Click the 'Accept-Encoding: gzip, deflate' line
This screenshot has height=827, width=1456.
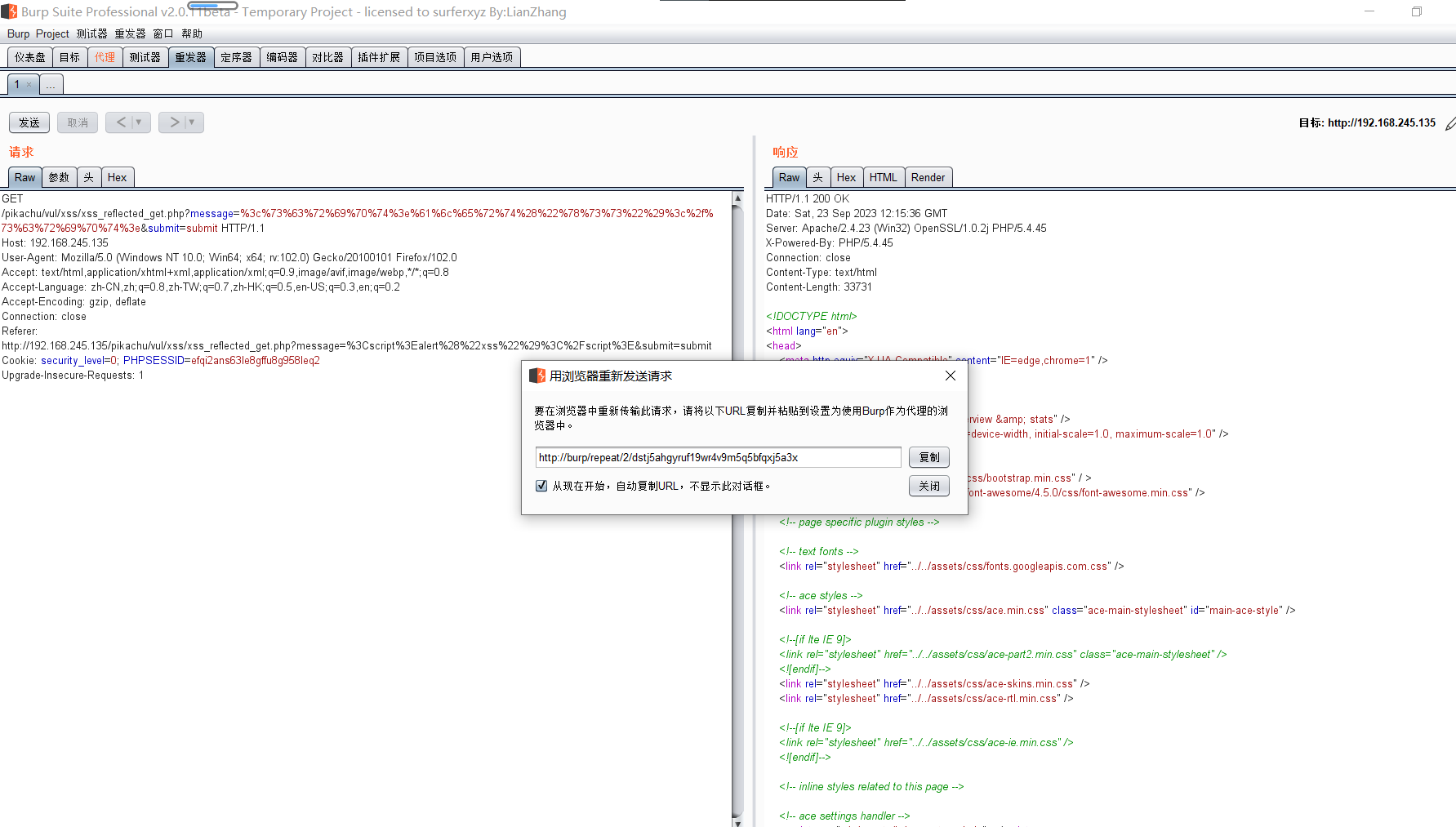click(x=74, y=301)
